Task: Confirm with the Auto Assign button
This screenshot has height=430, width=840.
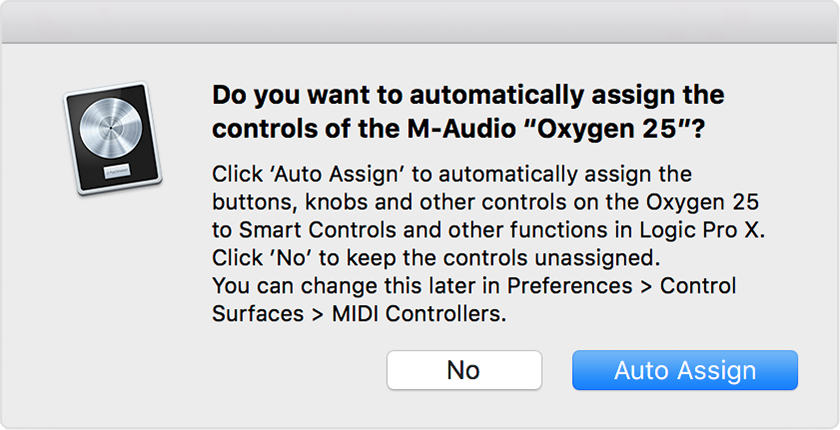Action: click(685, 370)
